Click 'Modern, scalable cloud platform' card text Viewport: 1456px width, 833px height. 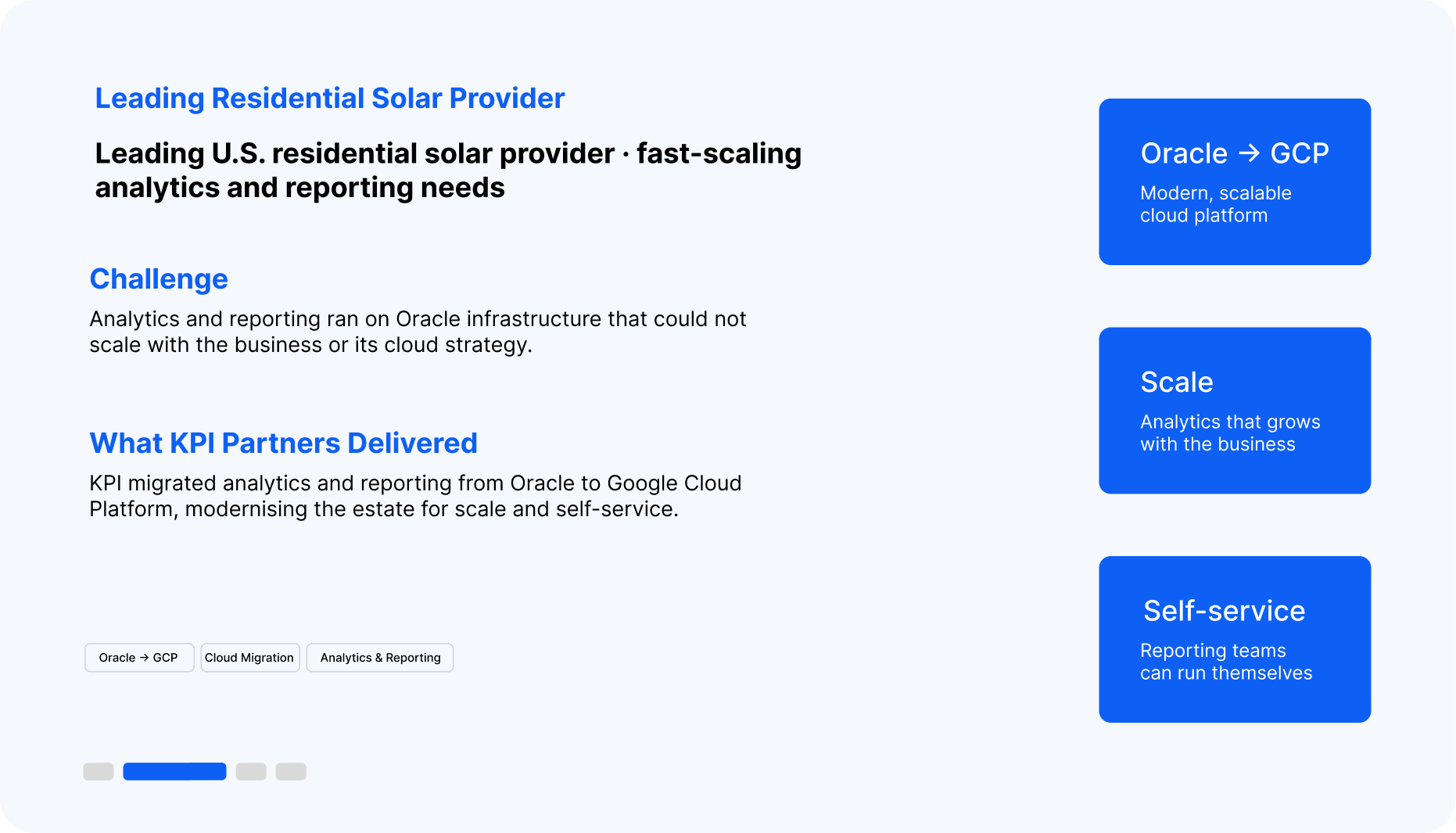1216,204
